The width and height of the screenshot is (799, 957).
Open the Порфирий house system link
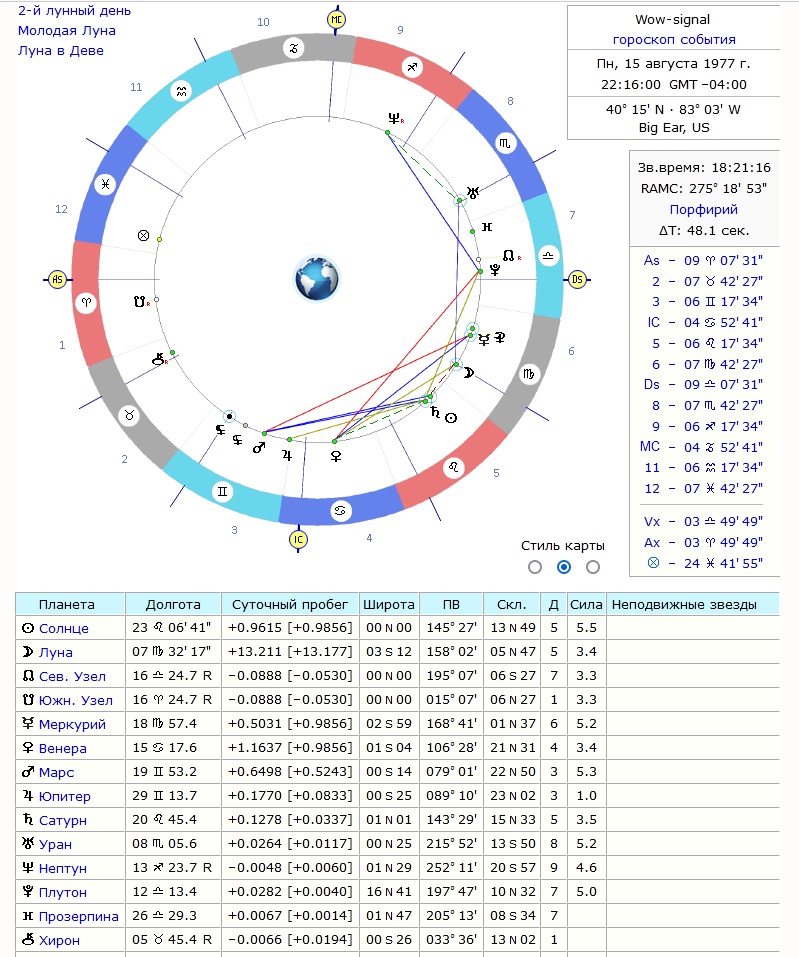coord(703,209)
